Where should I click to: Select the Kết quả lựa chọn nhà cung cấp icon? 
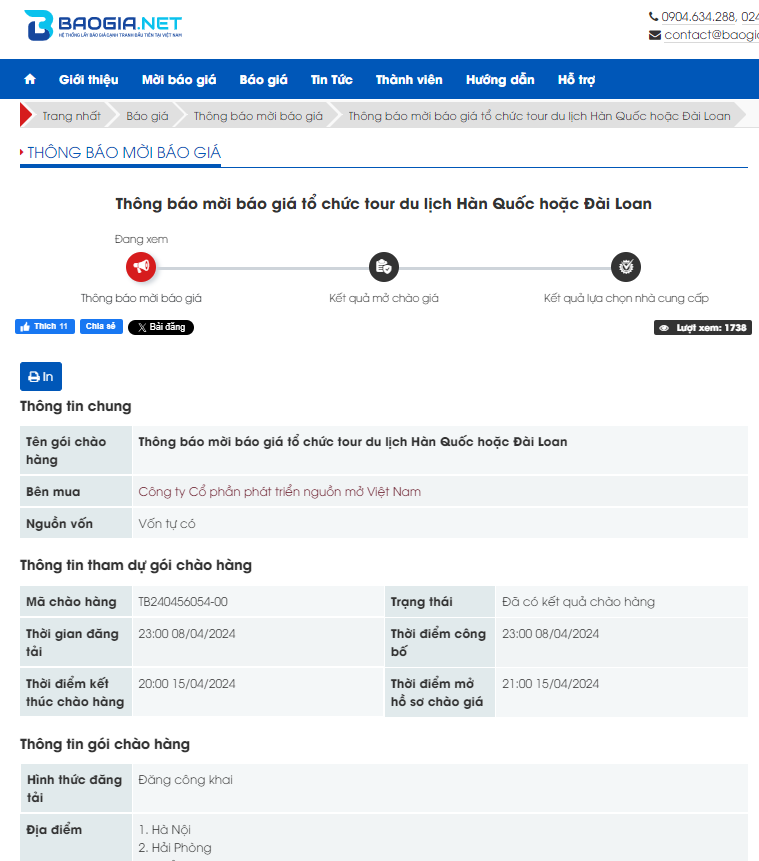(x=626, y=267)
